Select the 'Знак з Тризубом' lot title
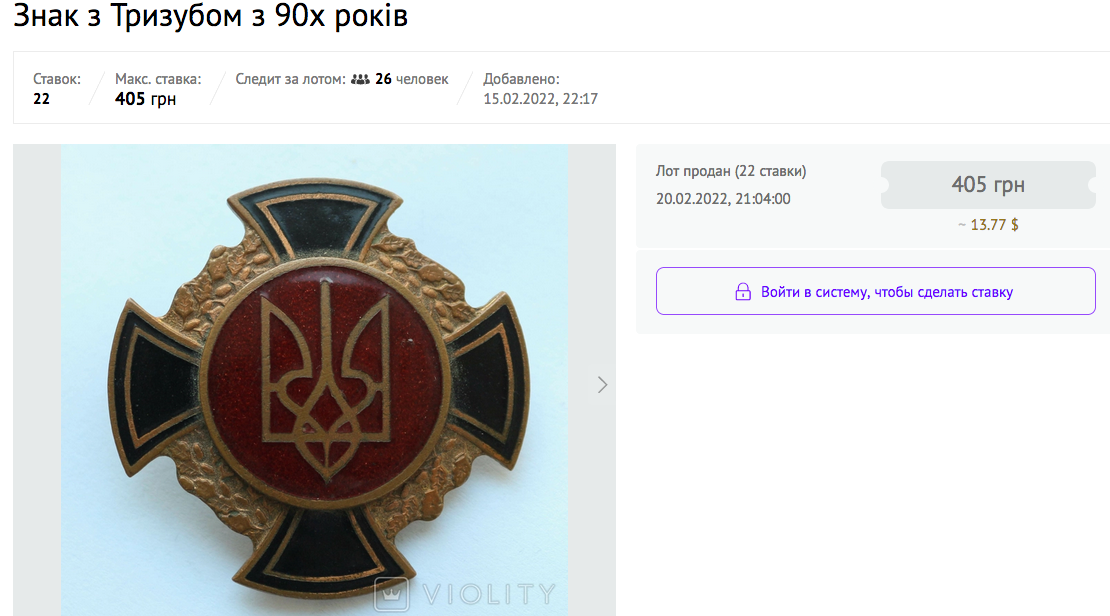 coord(210,16)
